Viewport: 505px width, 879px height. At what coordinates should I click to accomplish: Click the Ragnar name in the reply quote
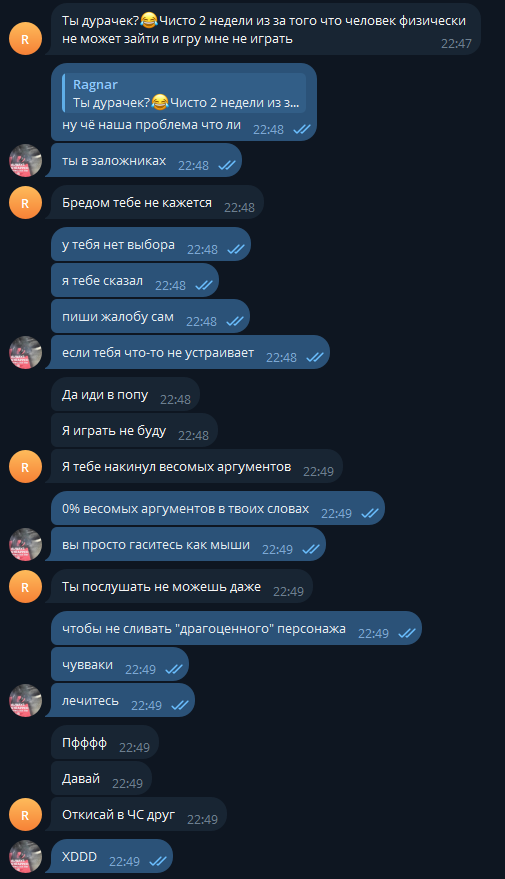pyautogui.click(x=95, y=85)
